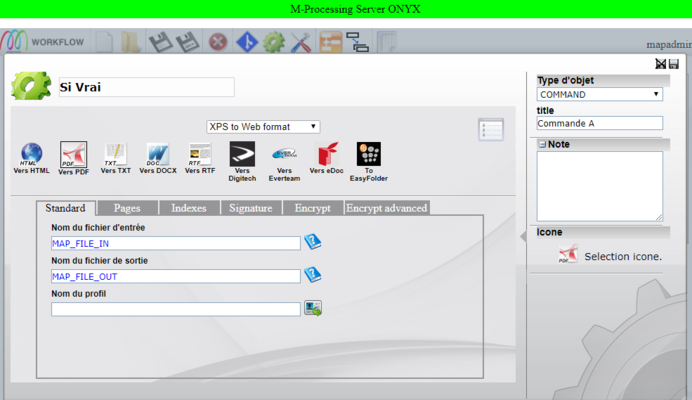Click the new document toolbar icon
692x400 pixels.
(x=105, y=42)
